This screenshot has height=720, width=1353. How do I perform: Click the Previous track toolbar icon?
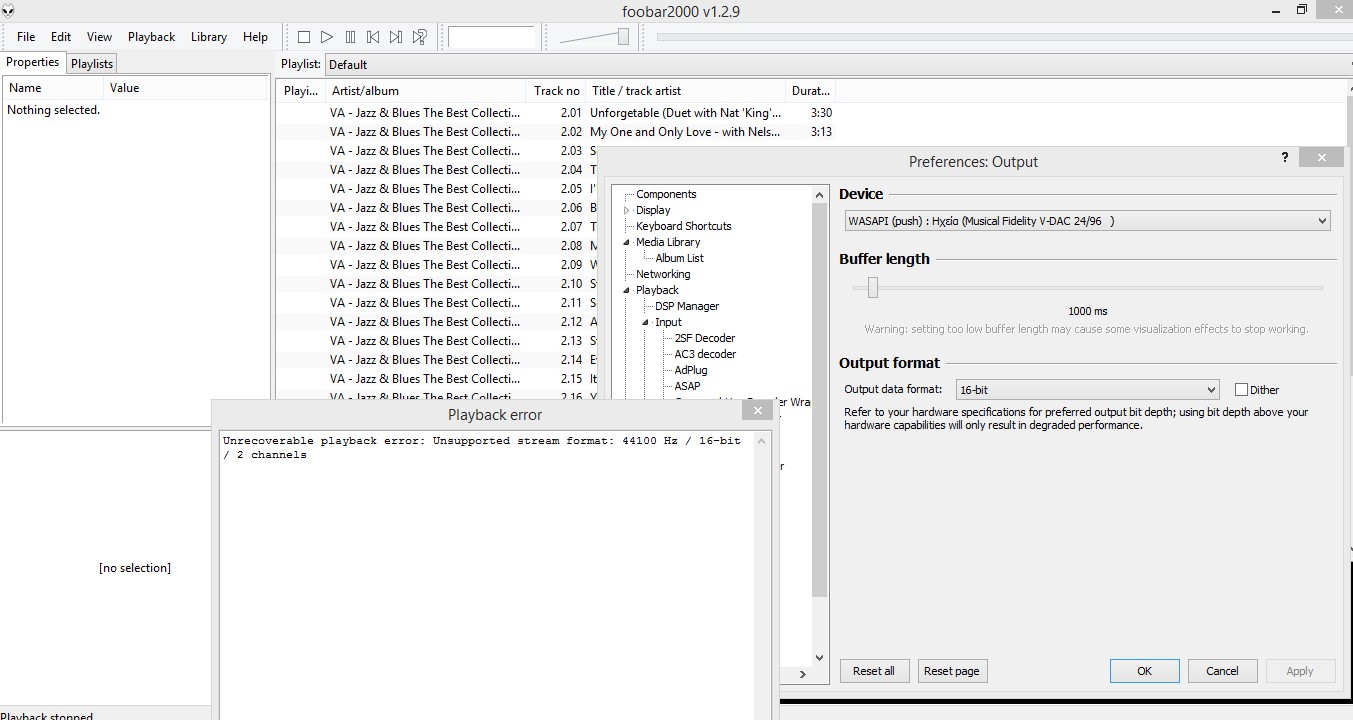coord(373,37)
